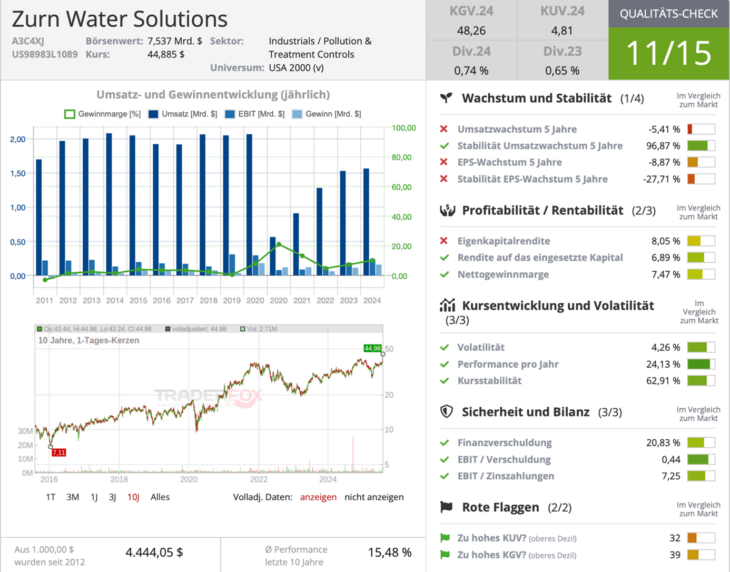Screen dimensions: 730x572
Task: Click the Universum value USA 2000 (v)
Action: [296, 67]
